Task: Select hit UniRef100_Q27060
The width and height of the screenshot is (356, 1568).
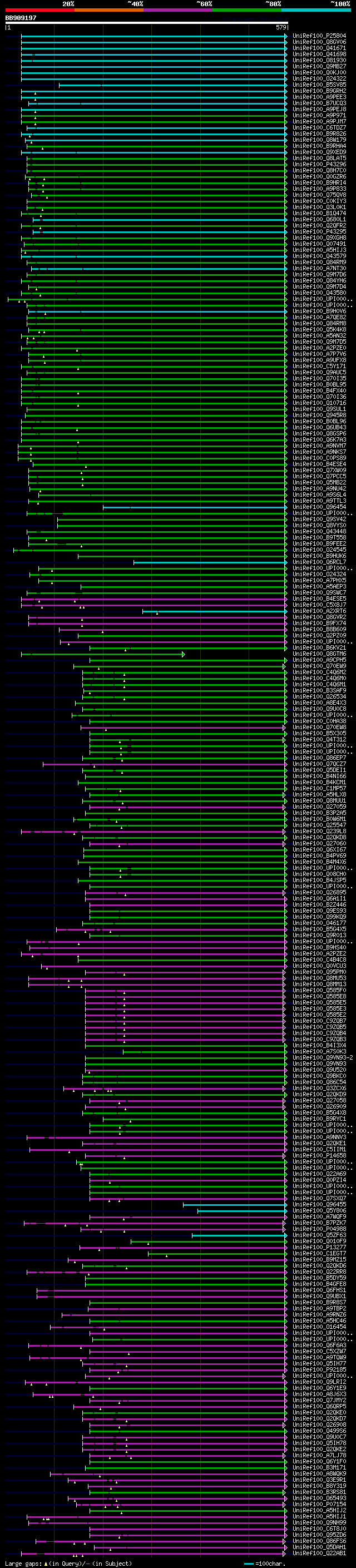Action: point(319,844)
